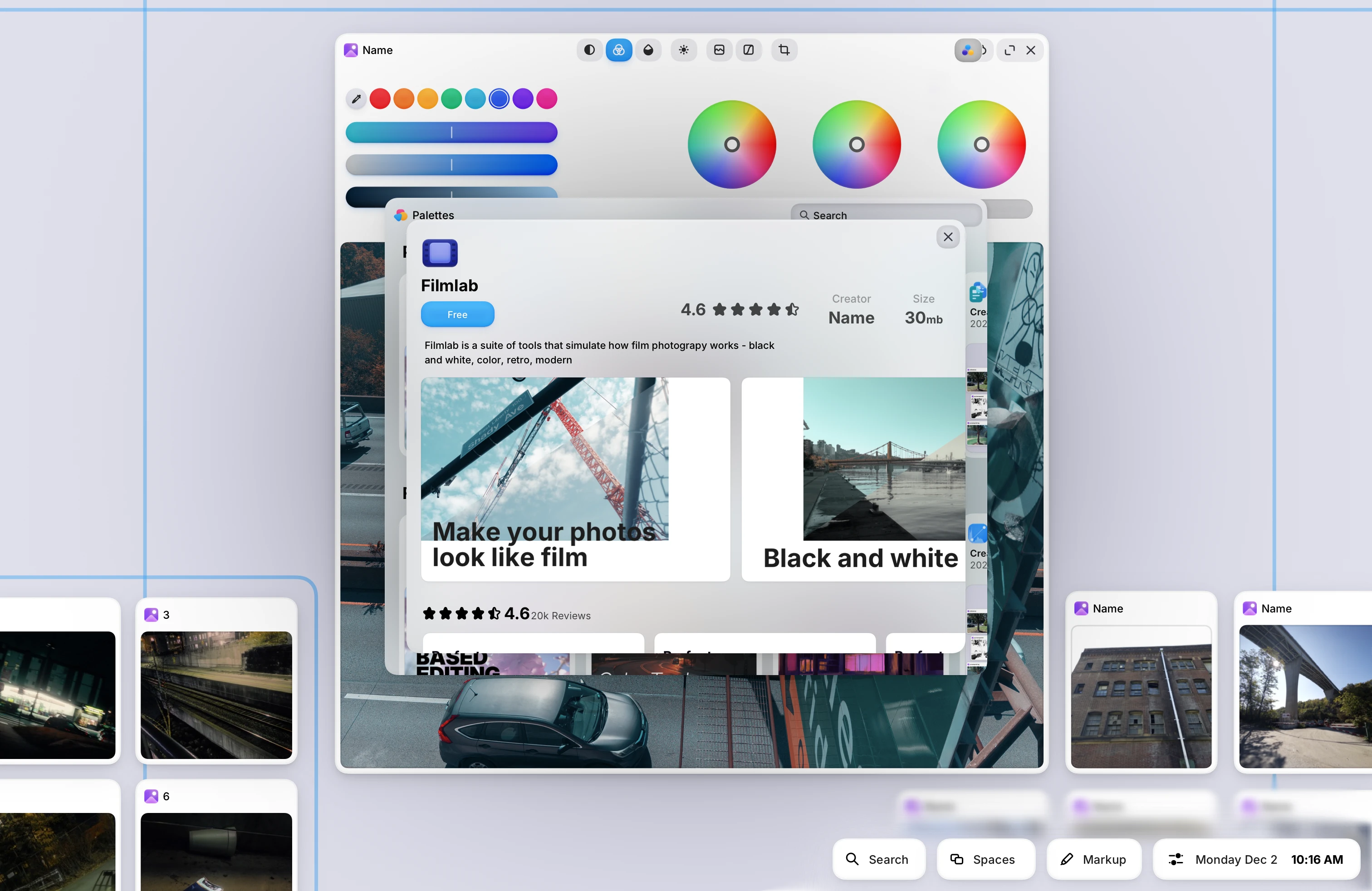Choose the green color swatch
The image size is (1372, 891).
(x=451, y=98)
